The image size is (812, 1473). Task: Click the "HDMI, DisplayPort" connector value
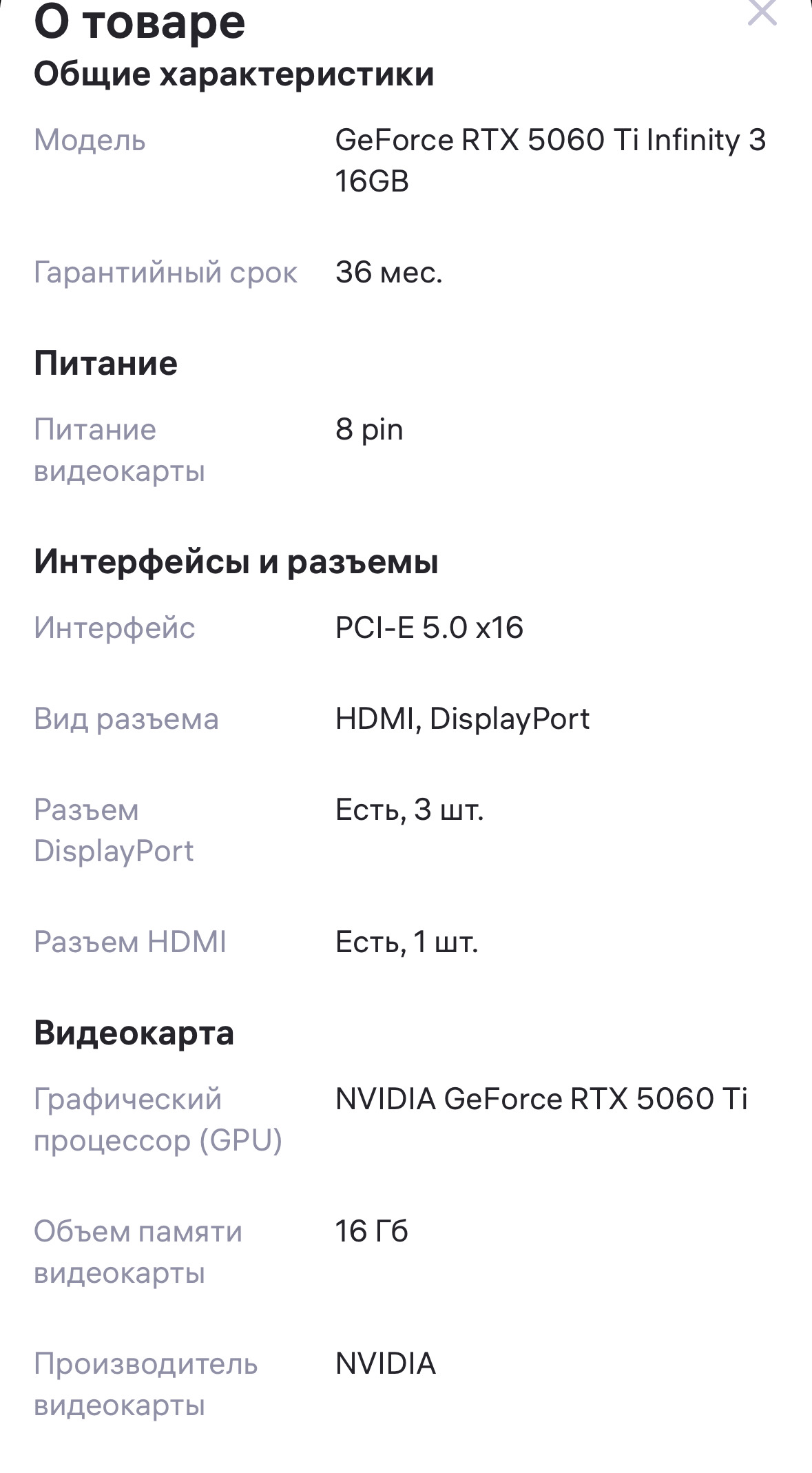[x=462, y=719]
